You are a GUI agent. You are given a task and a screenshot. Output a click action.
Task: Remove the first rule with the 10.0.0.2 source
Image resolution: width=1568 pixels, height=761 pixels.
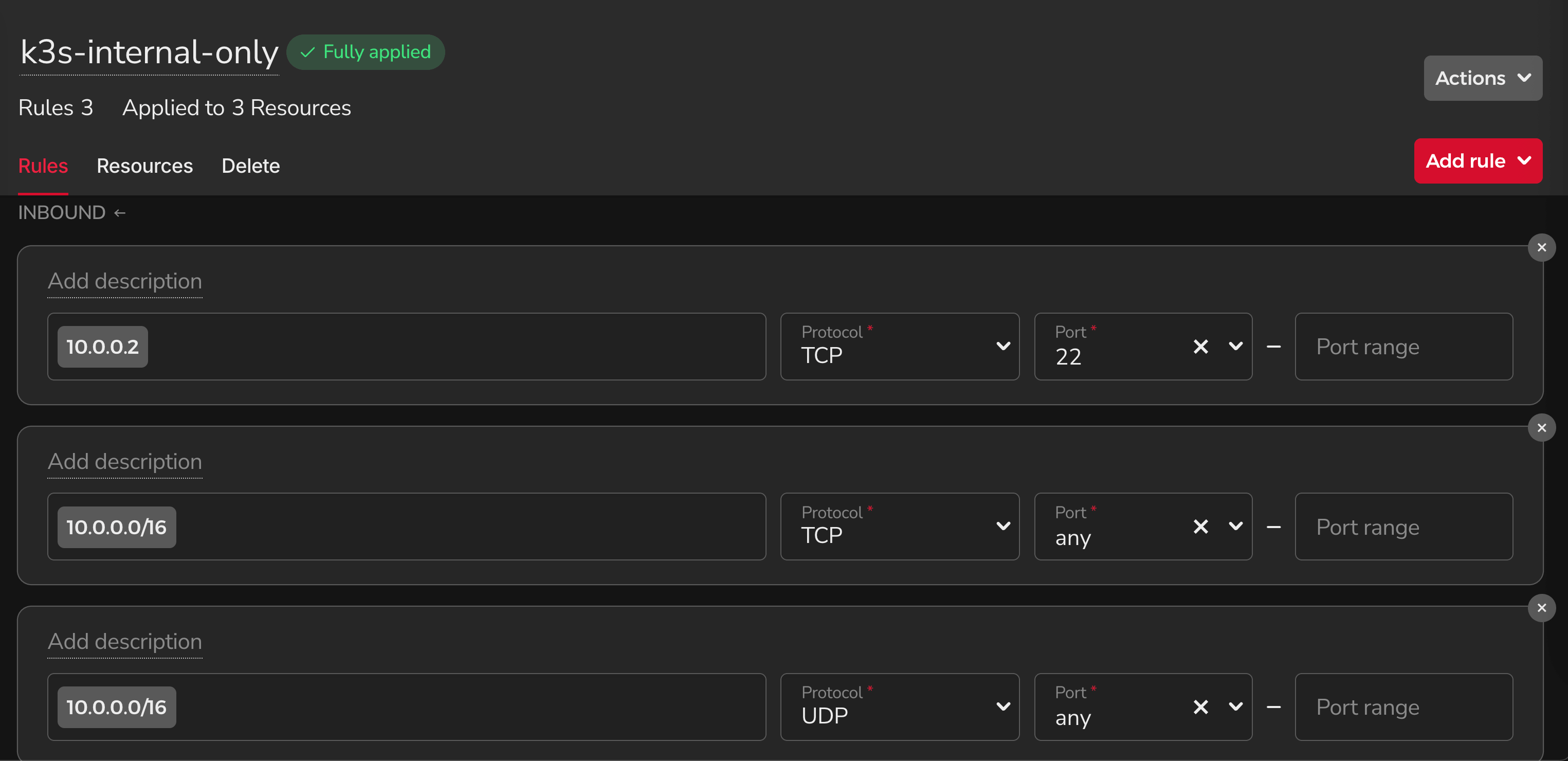[x=1541, y=248]
